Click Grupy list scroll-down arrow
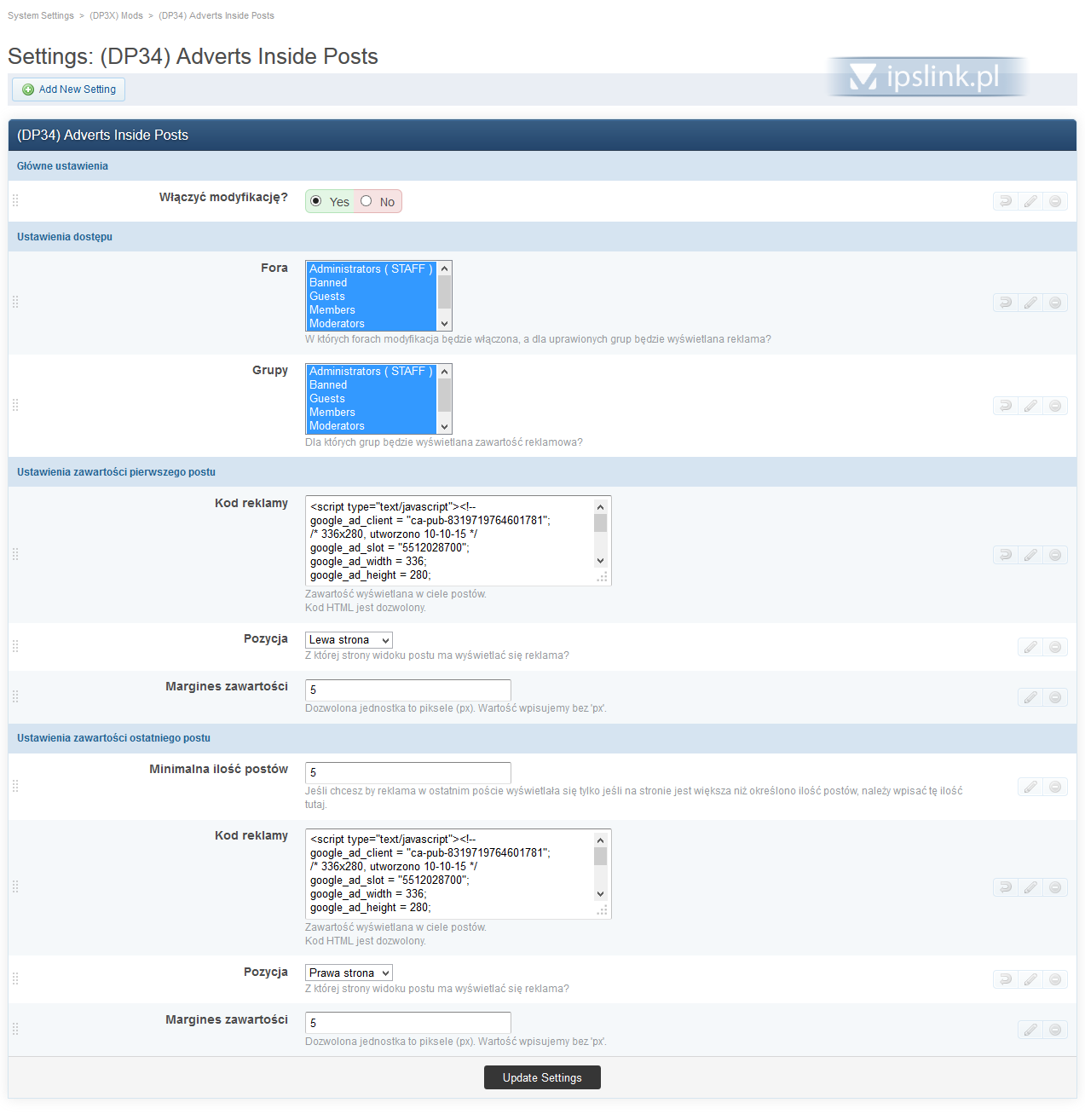The height and width of the screenshot is (1120, 1085). [x=444, y=426]
